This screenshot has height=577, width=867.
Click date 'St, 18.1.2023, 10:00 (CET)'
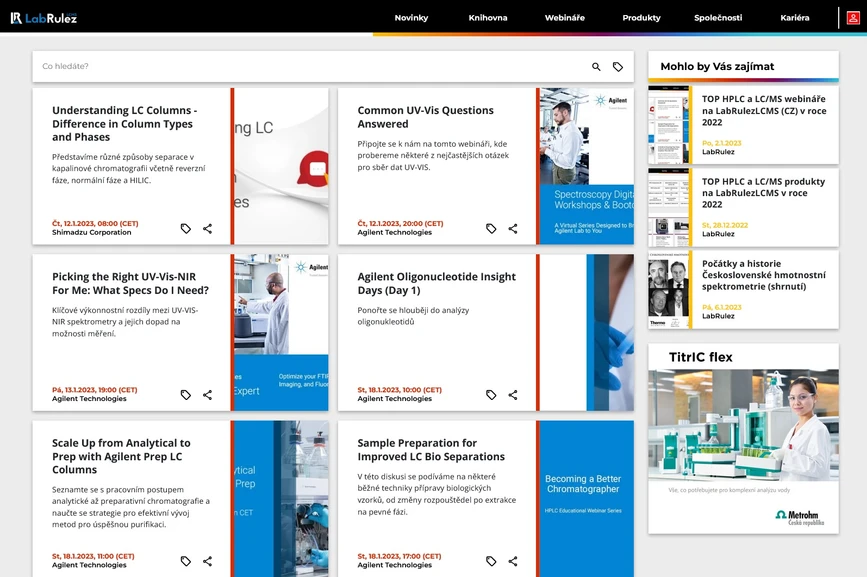[x=399, y=390]
